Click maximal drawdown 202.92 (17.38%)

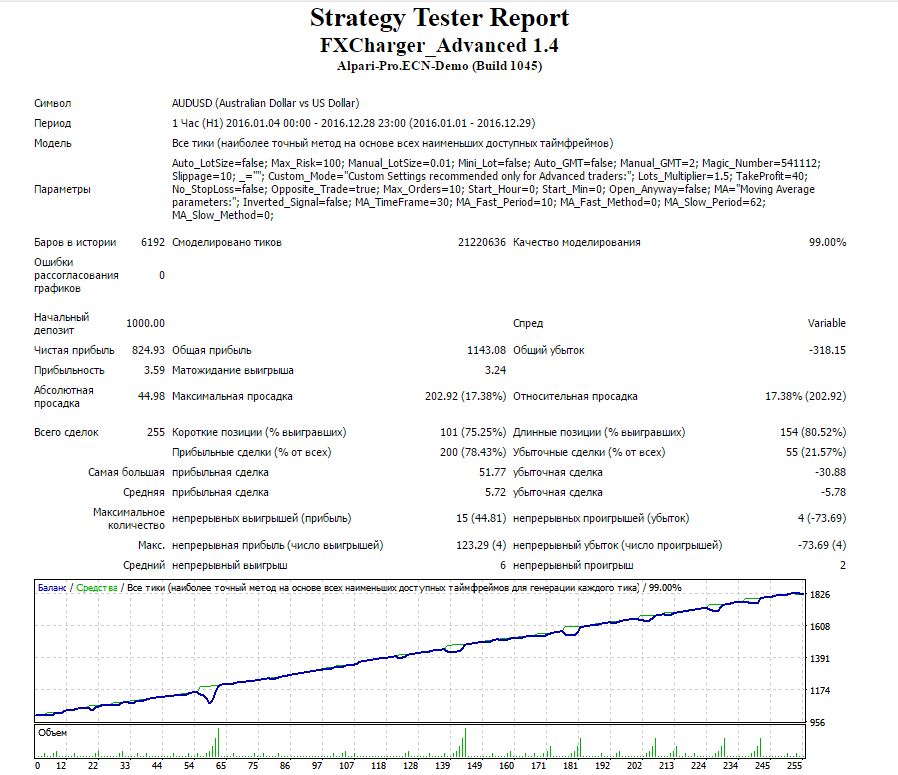tap(466, 396)
